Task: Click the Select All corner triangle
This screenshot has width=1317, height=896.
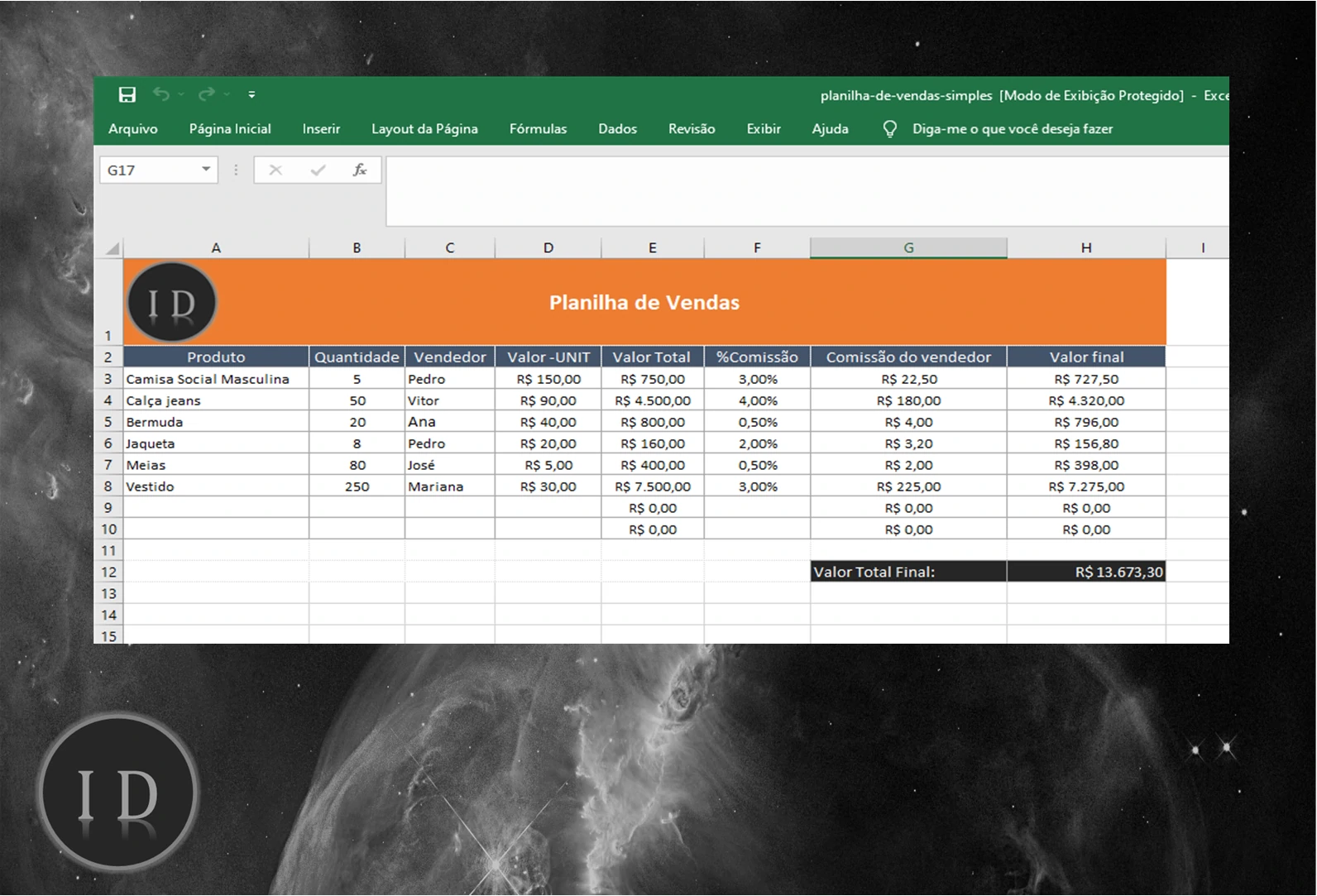Action: [x=113, y=248]
